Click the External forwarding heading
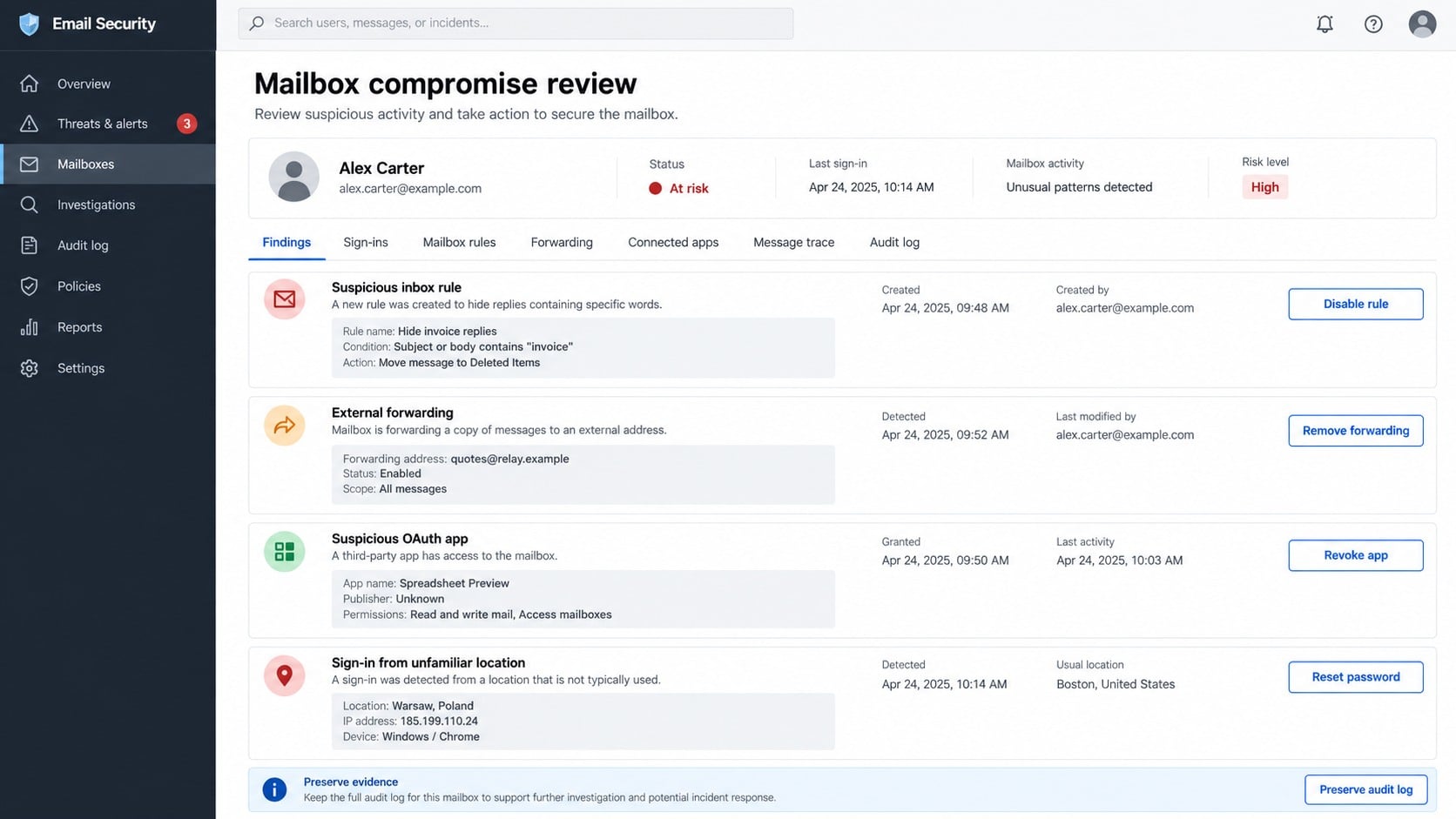Image resolution: width=1456 pixels, height=819 pixels. (392, 413)
